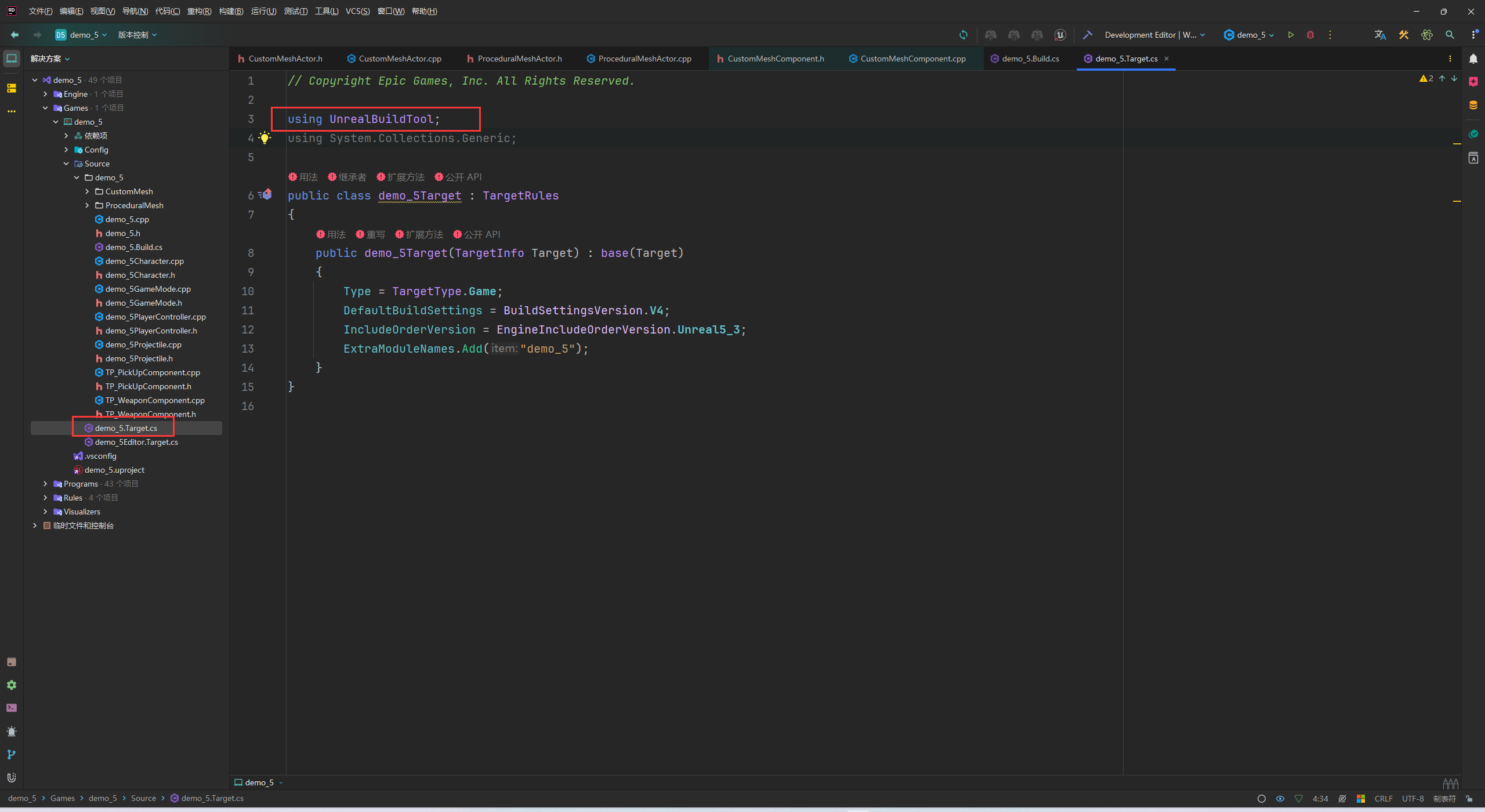Open the 重构(R) menu
Viewport: 1485px width, 812px height.
click(199, 11)
